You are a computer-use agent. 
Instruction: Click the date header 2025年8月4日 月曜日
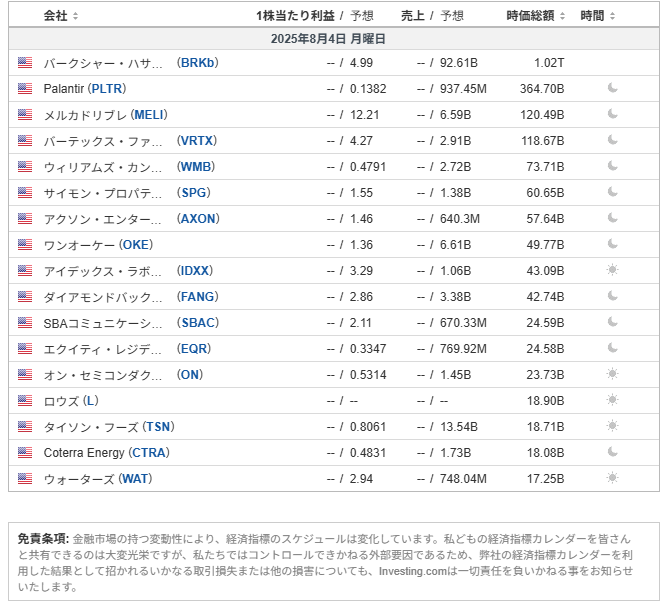(328, 39)
